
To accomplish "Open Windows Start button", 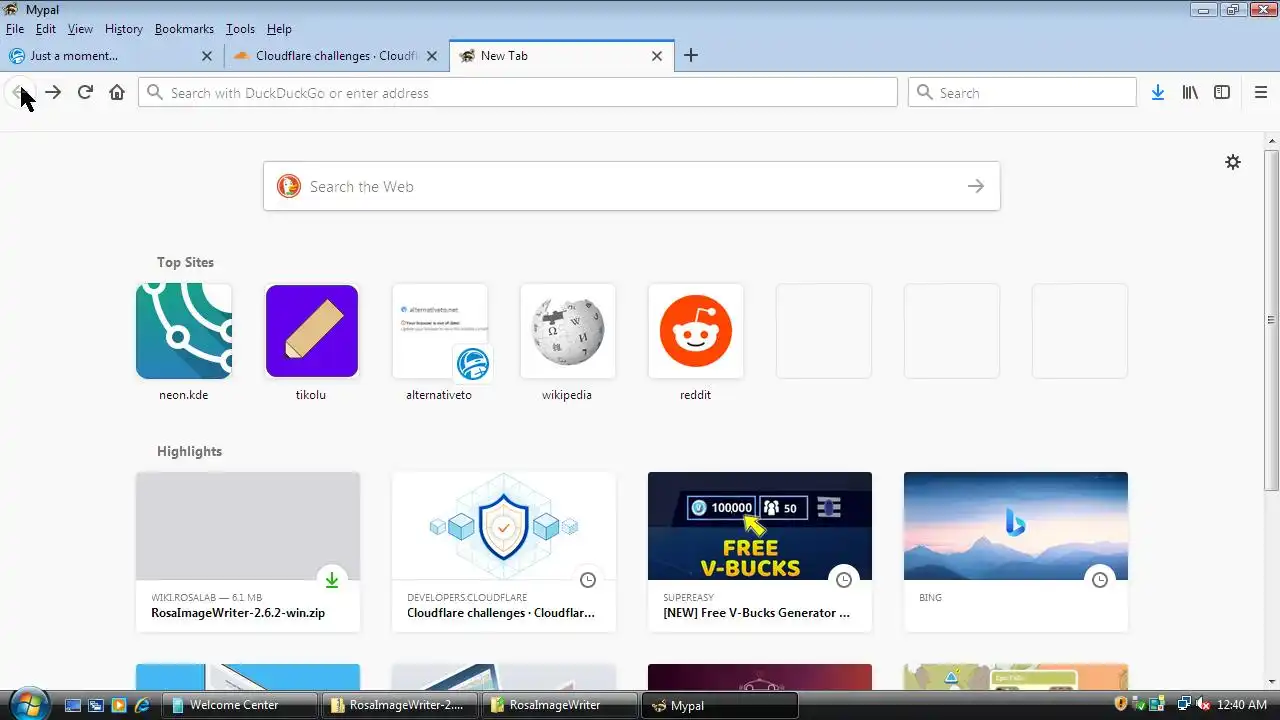I will point(28,704).
